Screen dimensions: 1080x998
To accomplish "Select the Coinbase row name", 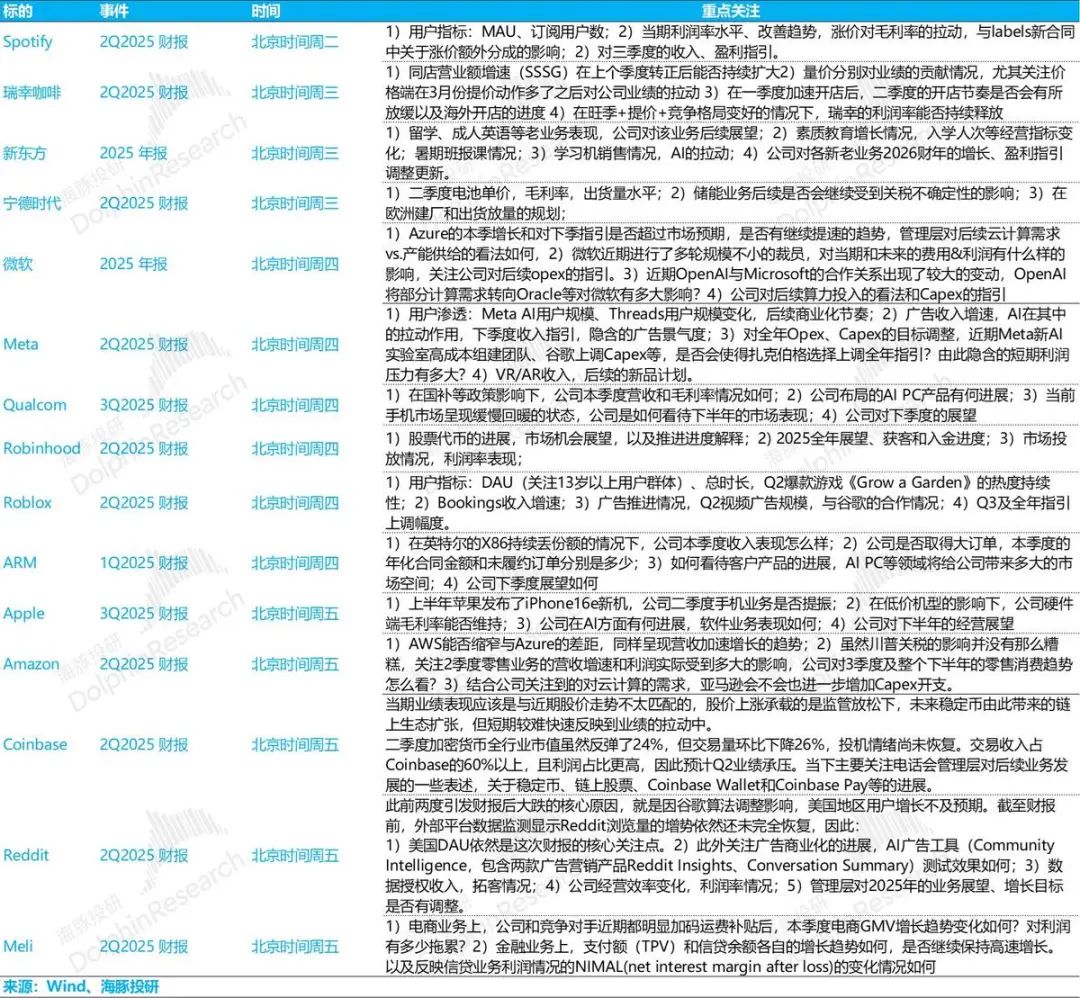I will tap(35, 745).
